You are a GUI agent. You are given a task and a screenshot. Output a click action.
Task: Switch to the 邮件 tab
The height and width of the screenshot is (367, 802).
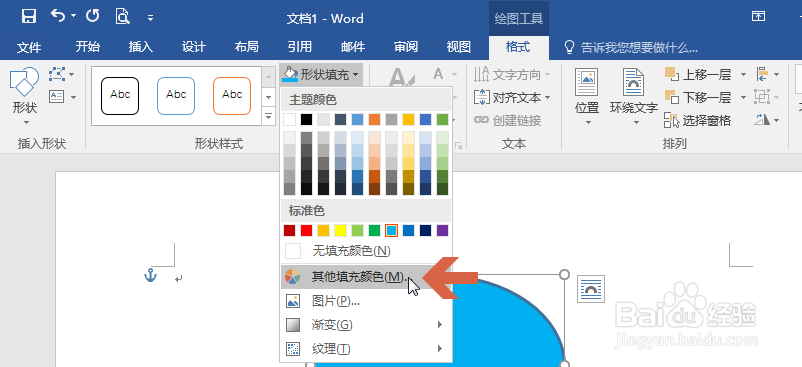(353, 47)
